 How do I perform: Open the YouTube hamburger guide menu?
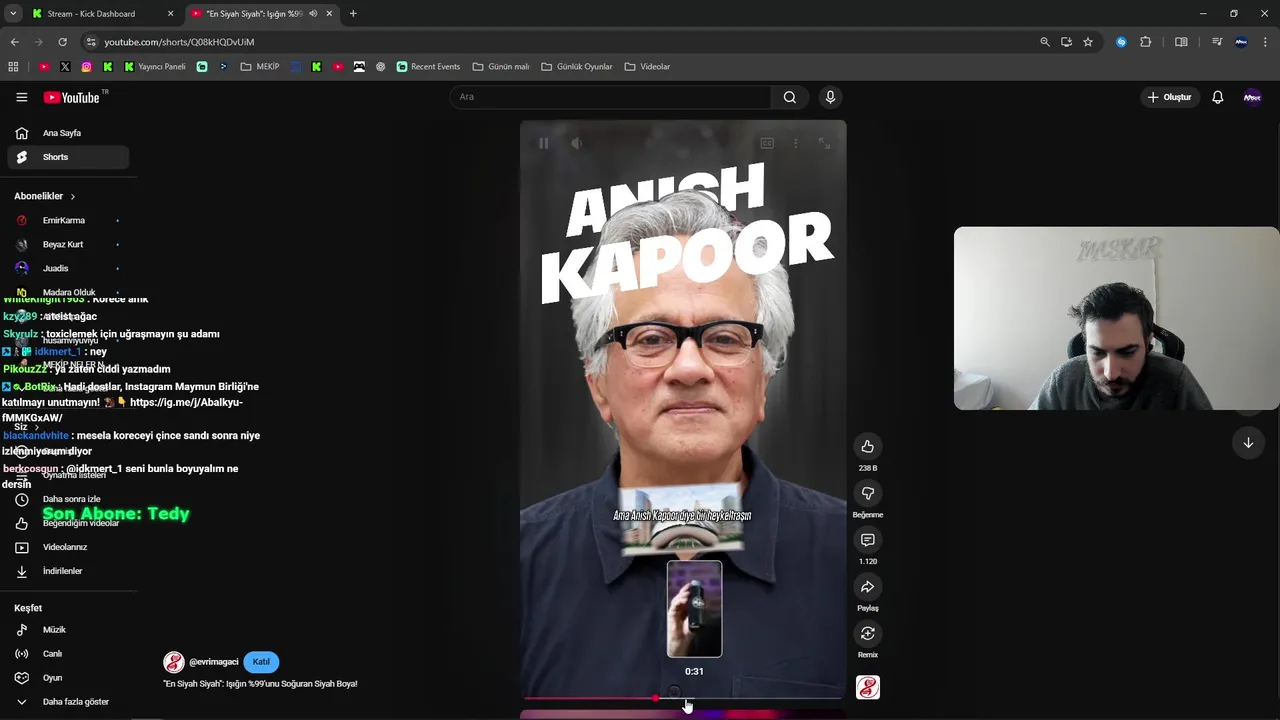coord(22,97)
